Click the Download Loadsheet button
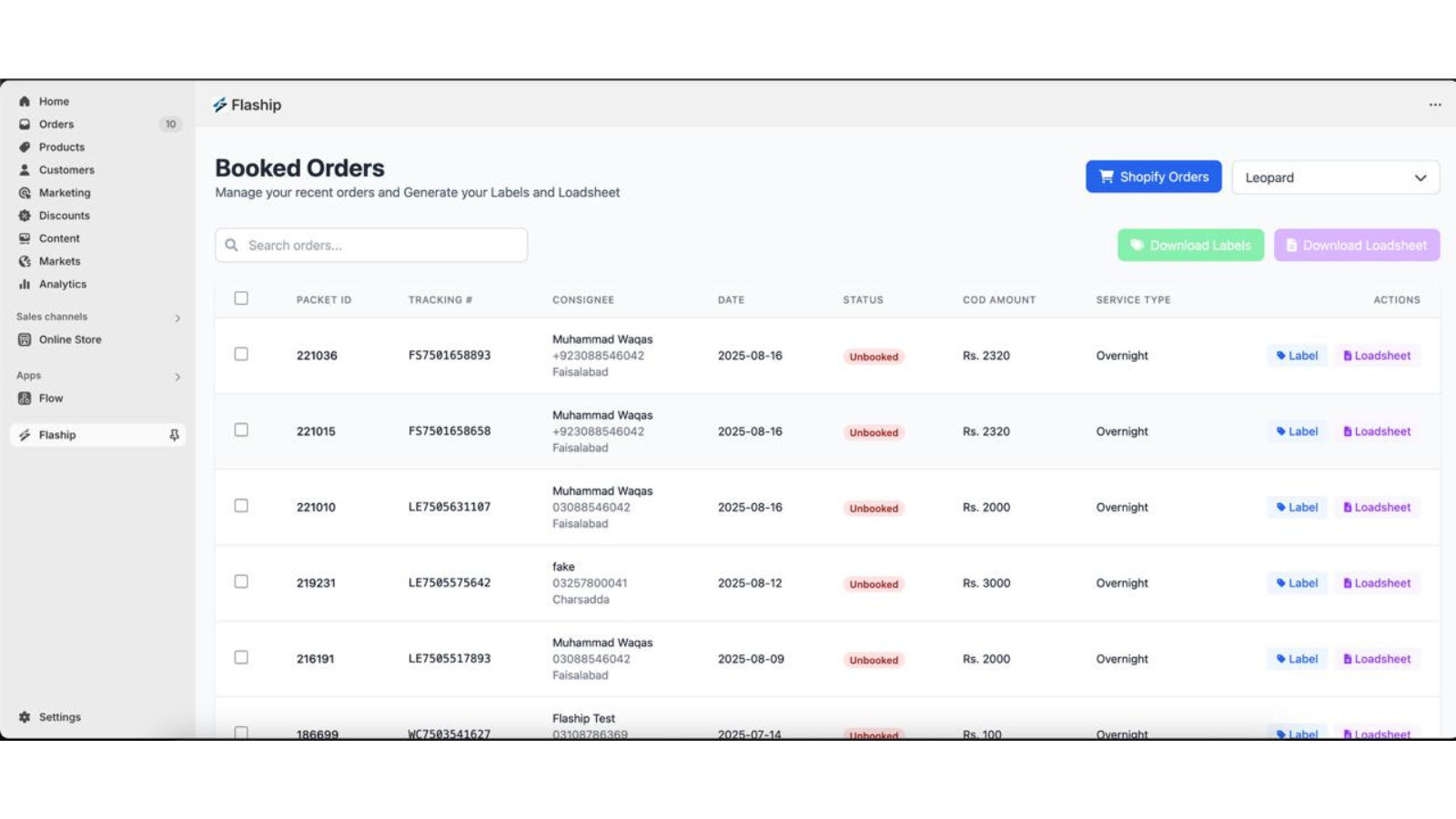This screenshot has width=1456, height=819. pos(1357,245)
